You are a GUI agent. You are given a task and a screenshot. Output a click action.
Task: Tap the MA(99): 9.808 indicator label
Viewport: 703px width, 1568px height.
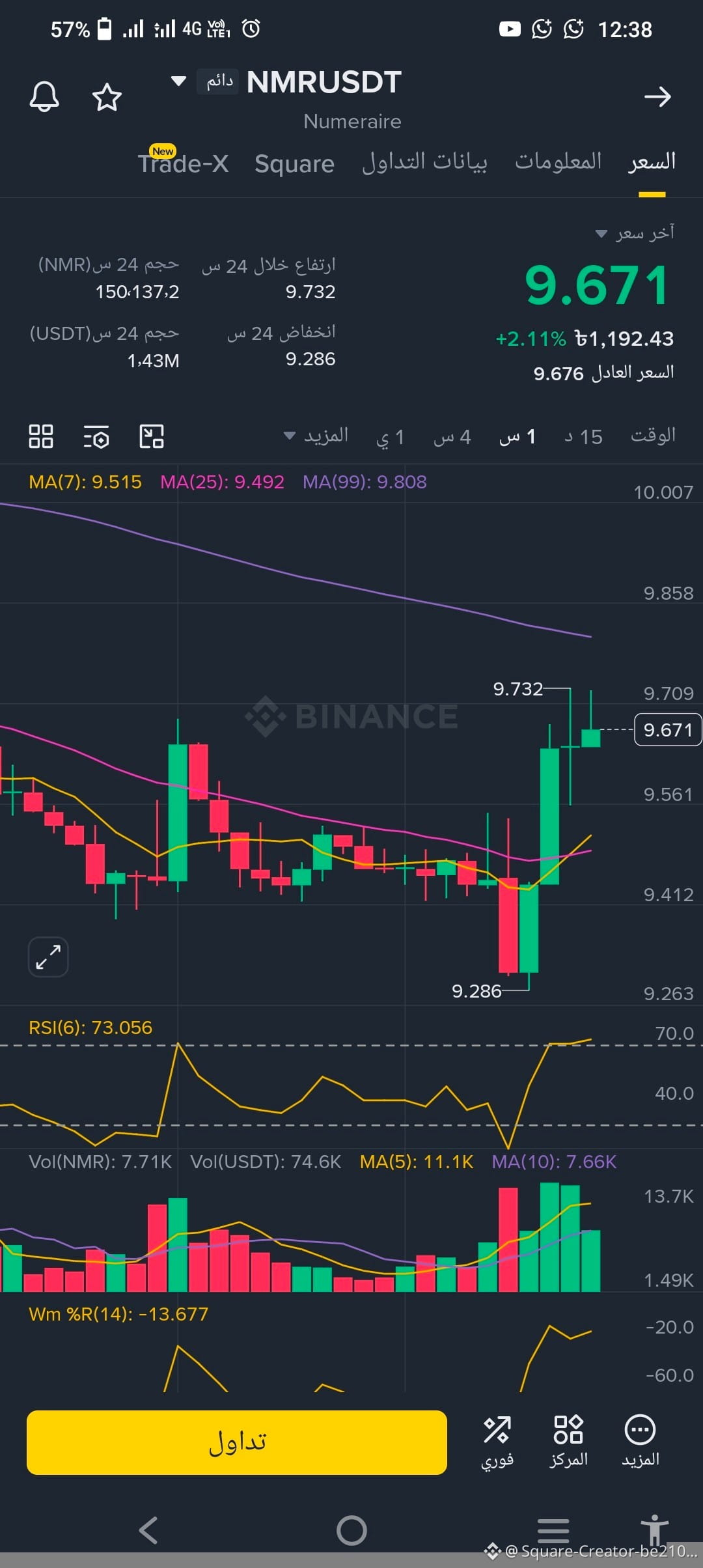pyautogui.click(x=365, y=482)
